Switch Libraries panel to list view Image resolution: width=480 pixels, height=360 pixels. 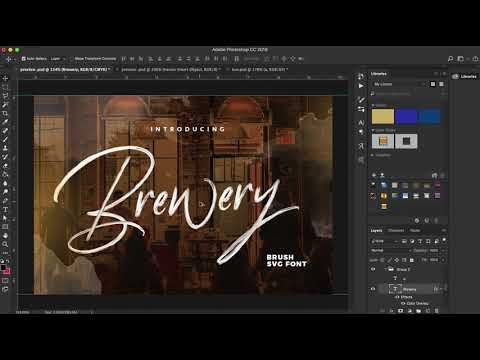pyautogui.click(x=441, y=84)
